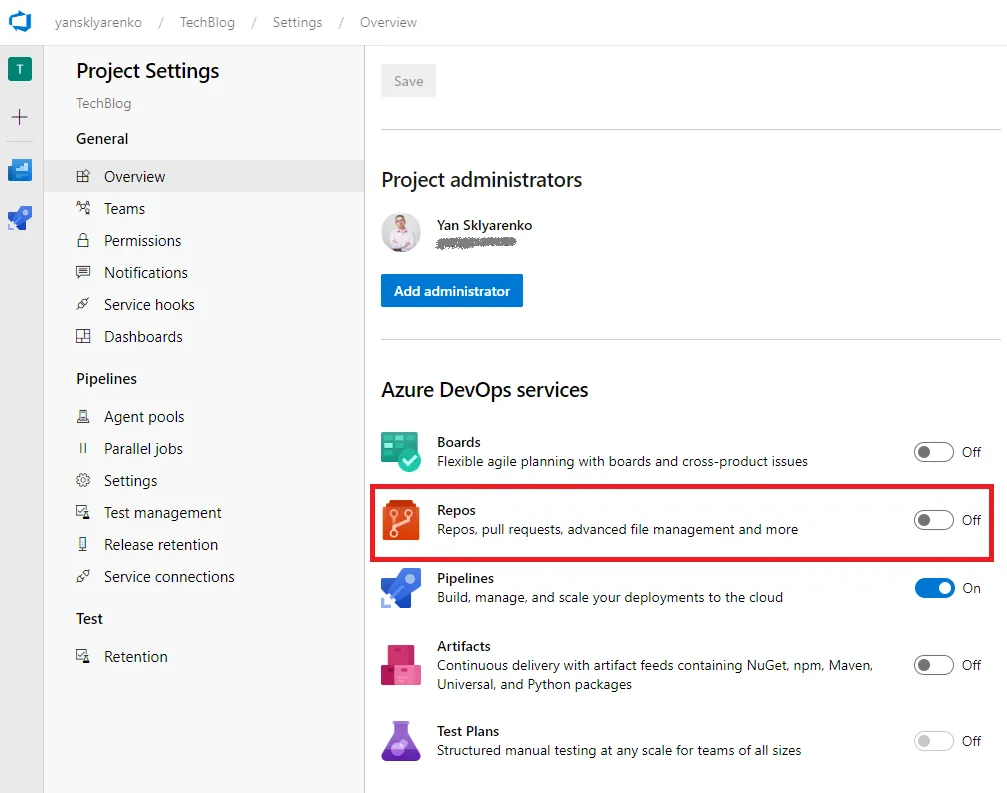
Task: Click the green TechBlog project tile
Action: pyautogui.click(x=20, y=69)
